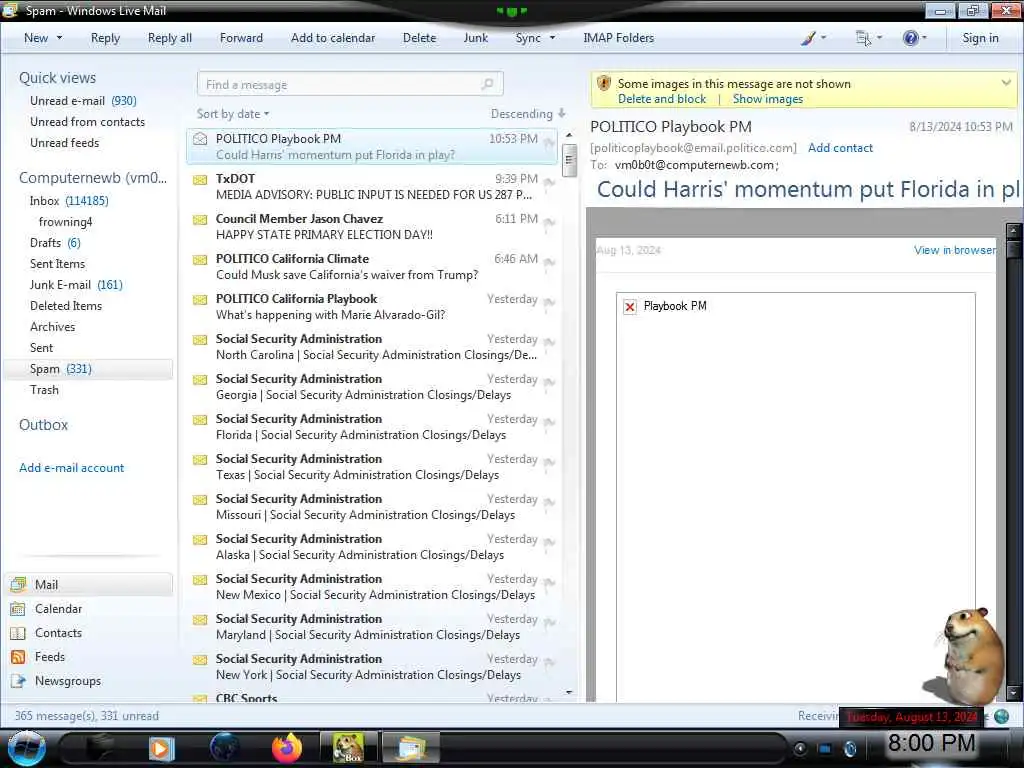Click Show images link
The width and height of the screenshot is (1024, 768).
767,99
